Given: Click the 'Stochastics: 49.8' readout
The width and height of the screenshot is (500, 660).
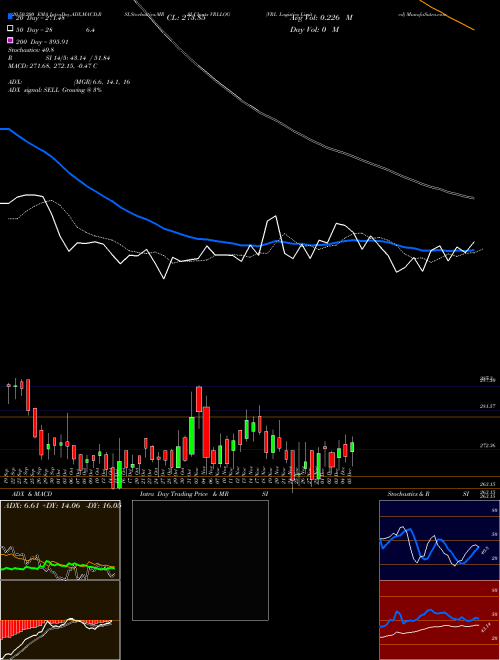Looking at the screenshot, I should tap(29, 50).
